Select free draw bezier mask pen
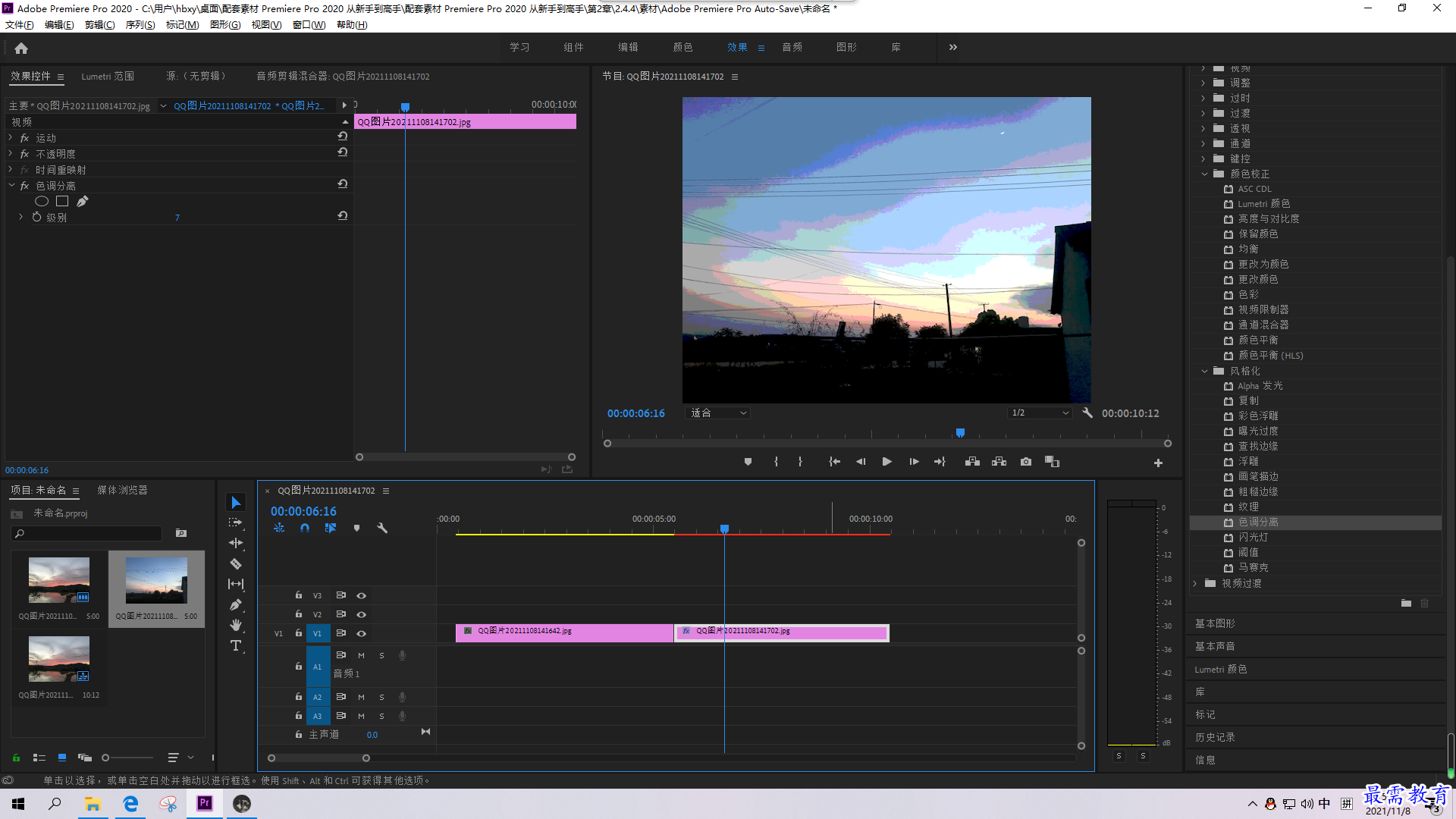 (x=83, y=201)
